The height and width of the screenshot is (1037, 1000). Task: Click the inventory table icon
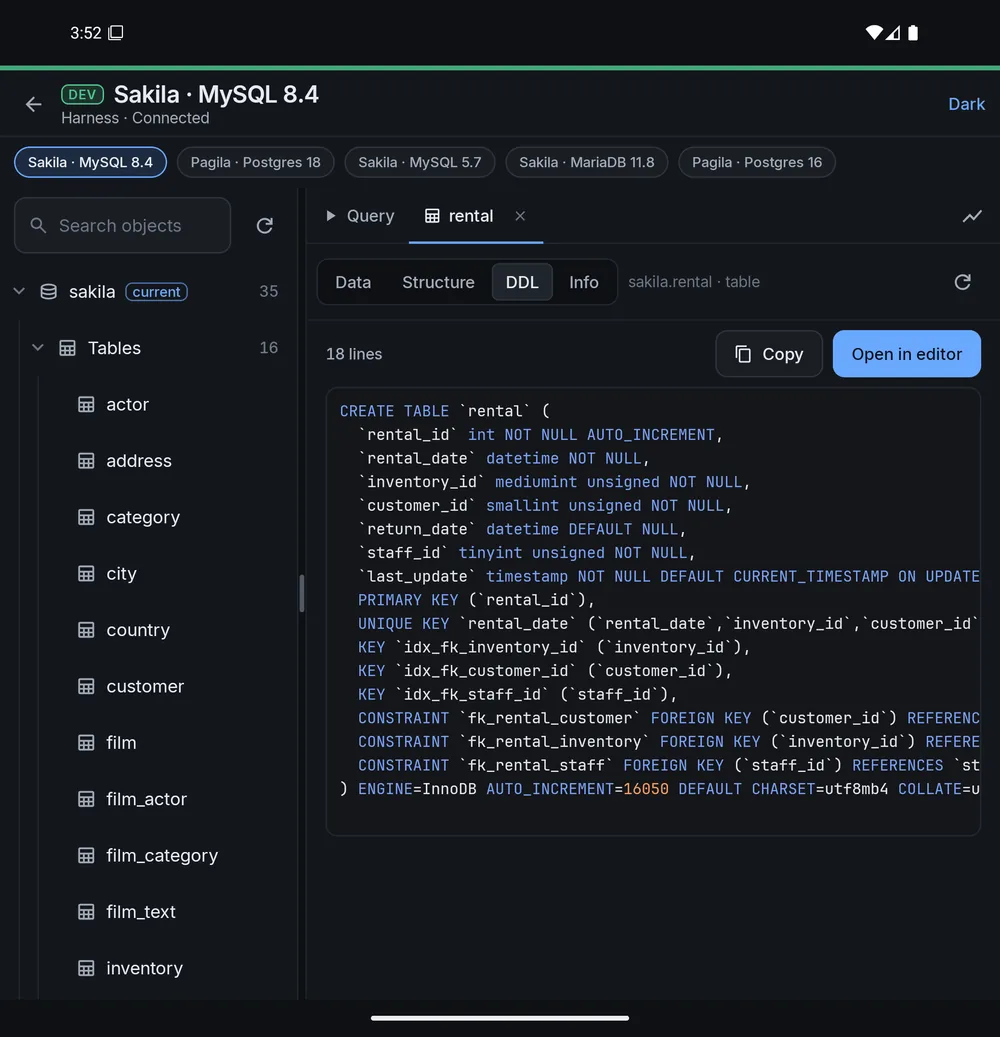pos(86,968)
